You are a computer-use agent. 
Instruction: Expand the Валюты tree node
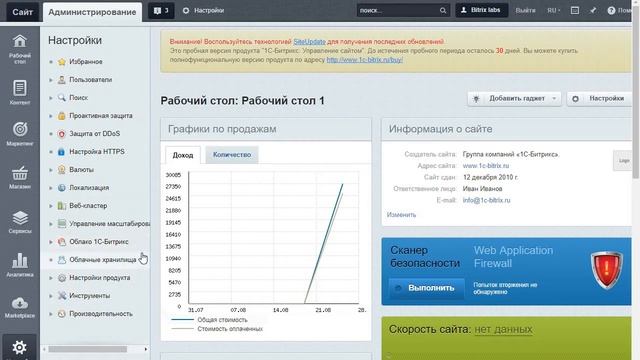(x=51, y=169)
